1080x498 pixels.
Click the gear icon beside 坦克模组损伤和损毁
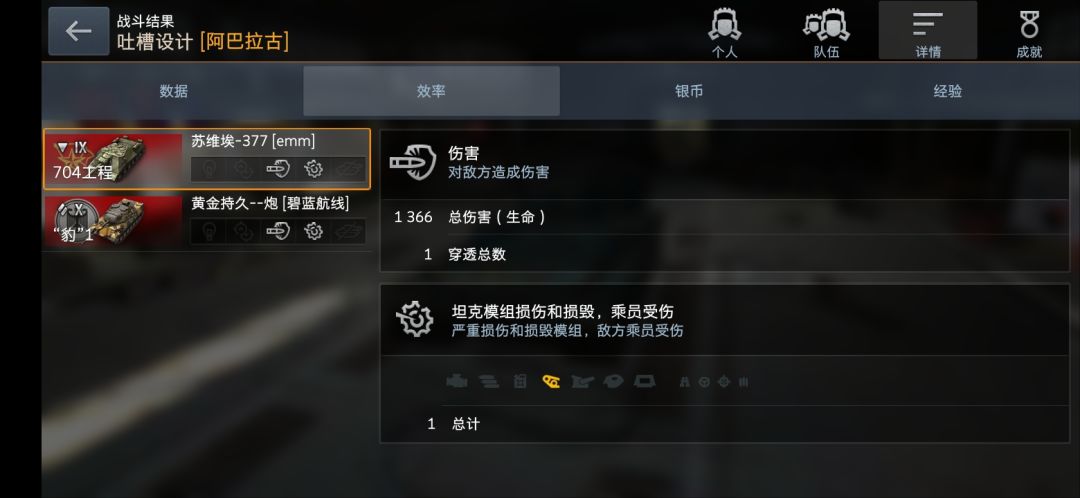pos(415,319)
